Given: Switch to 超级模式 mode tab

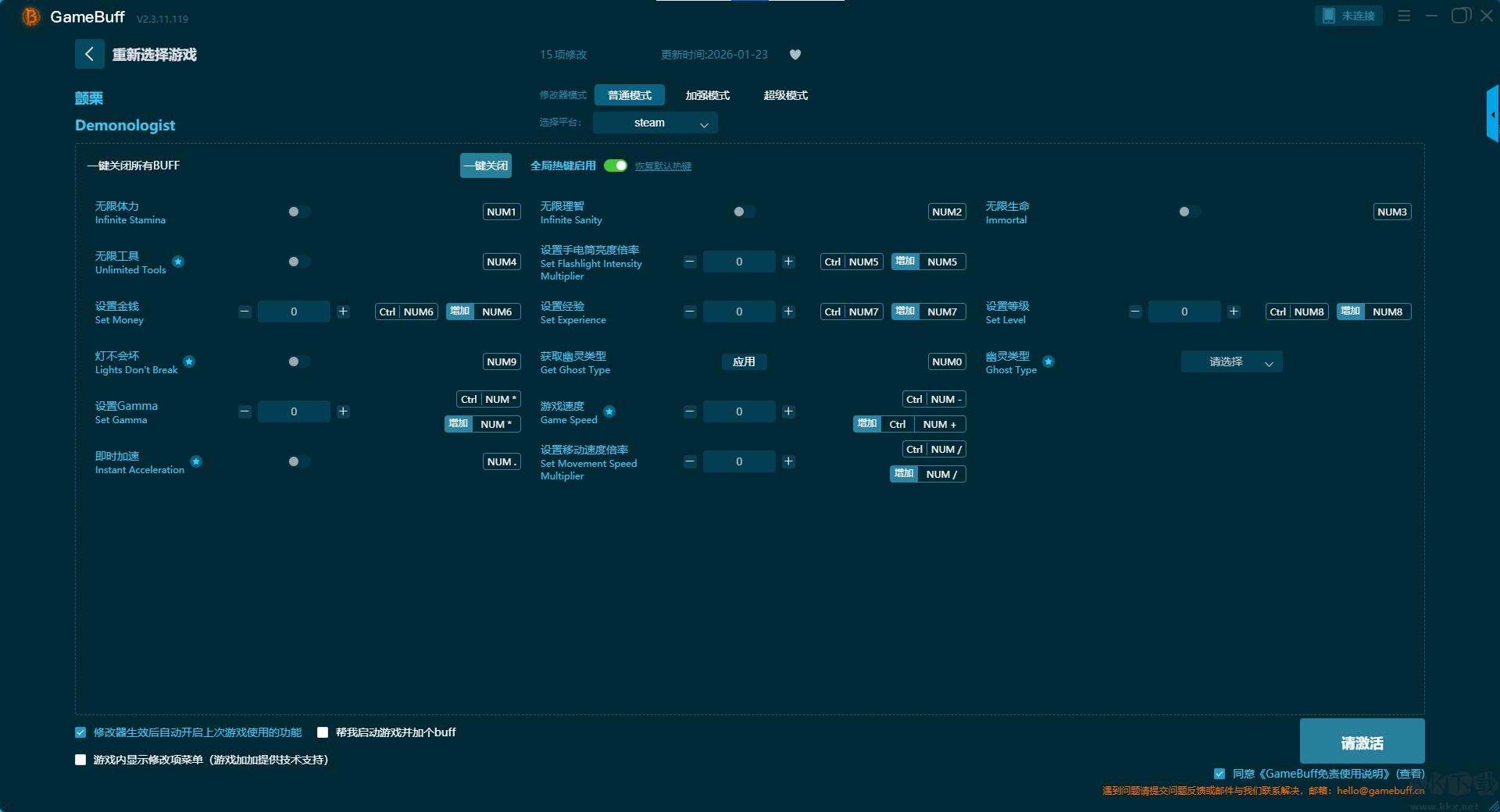Looking at the screenshot, I should point(785,95).
